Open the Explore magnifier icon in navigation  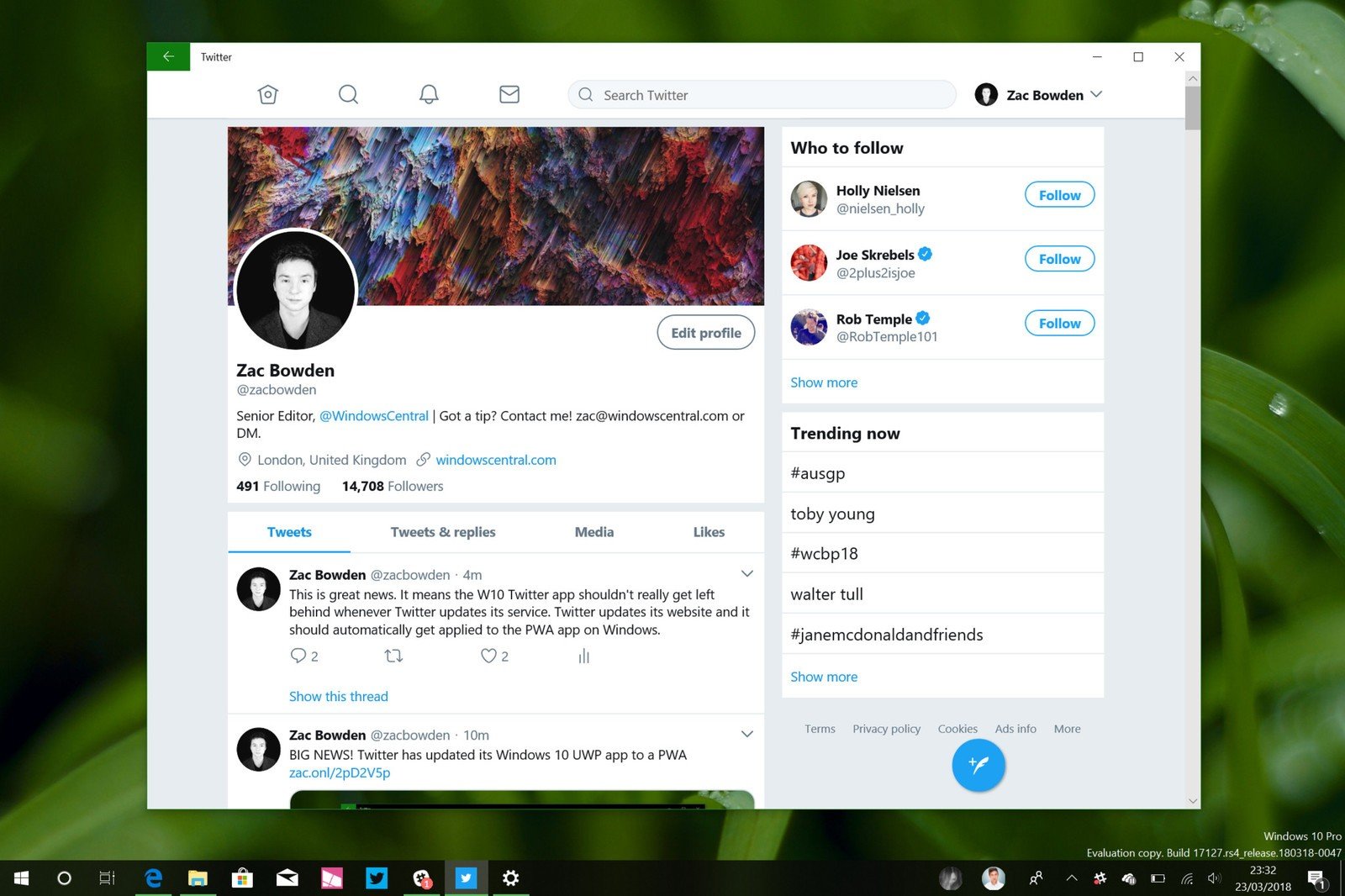348,94
